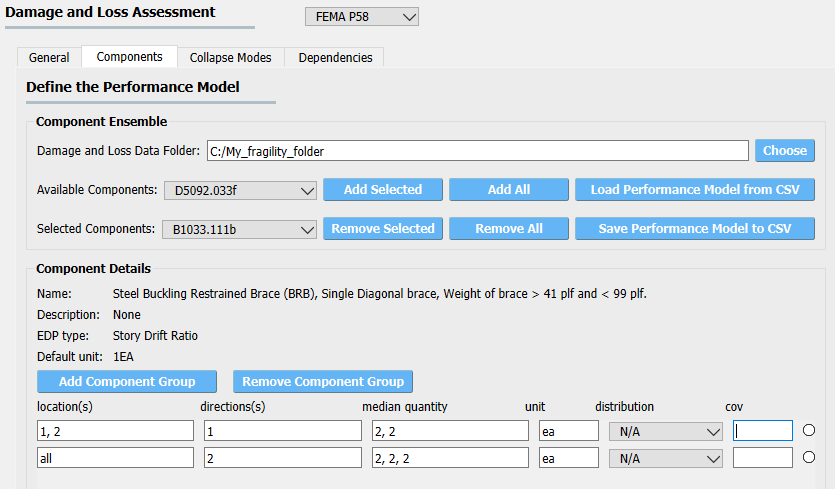Expand the Available Components D5092.033f dropdown
835x489 pixels.
click(240, 190)
